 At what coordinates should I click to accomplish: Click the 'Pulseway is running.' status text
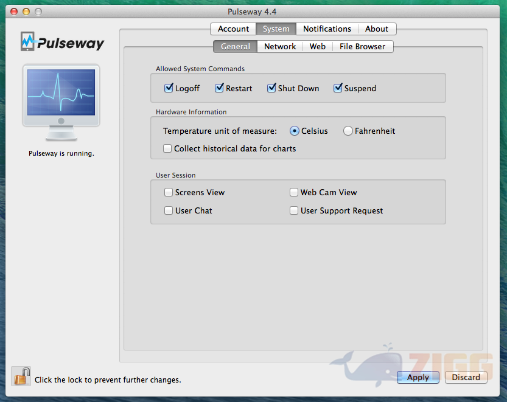pyautogui.click(x=61, y=153)
